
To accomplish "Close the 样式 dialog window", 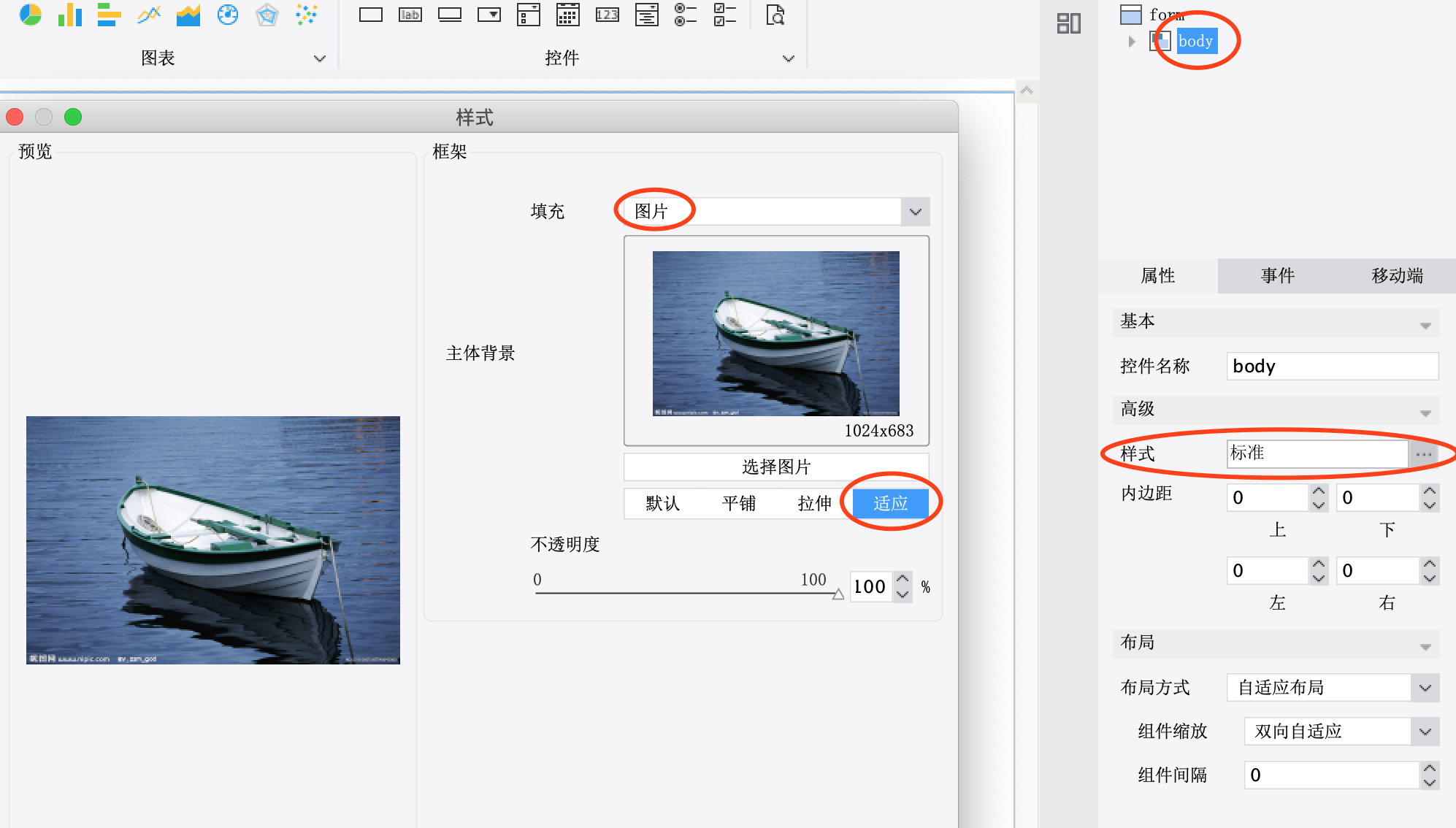I will [x=15, y=117].
